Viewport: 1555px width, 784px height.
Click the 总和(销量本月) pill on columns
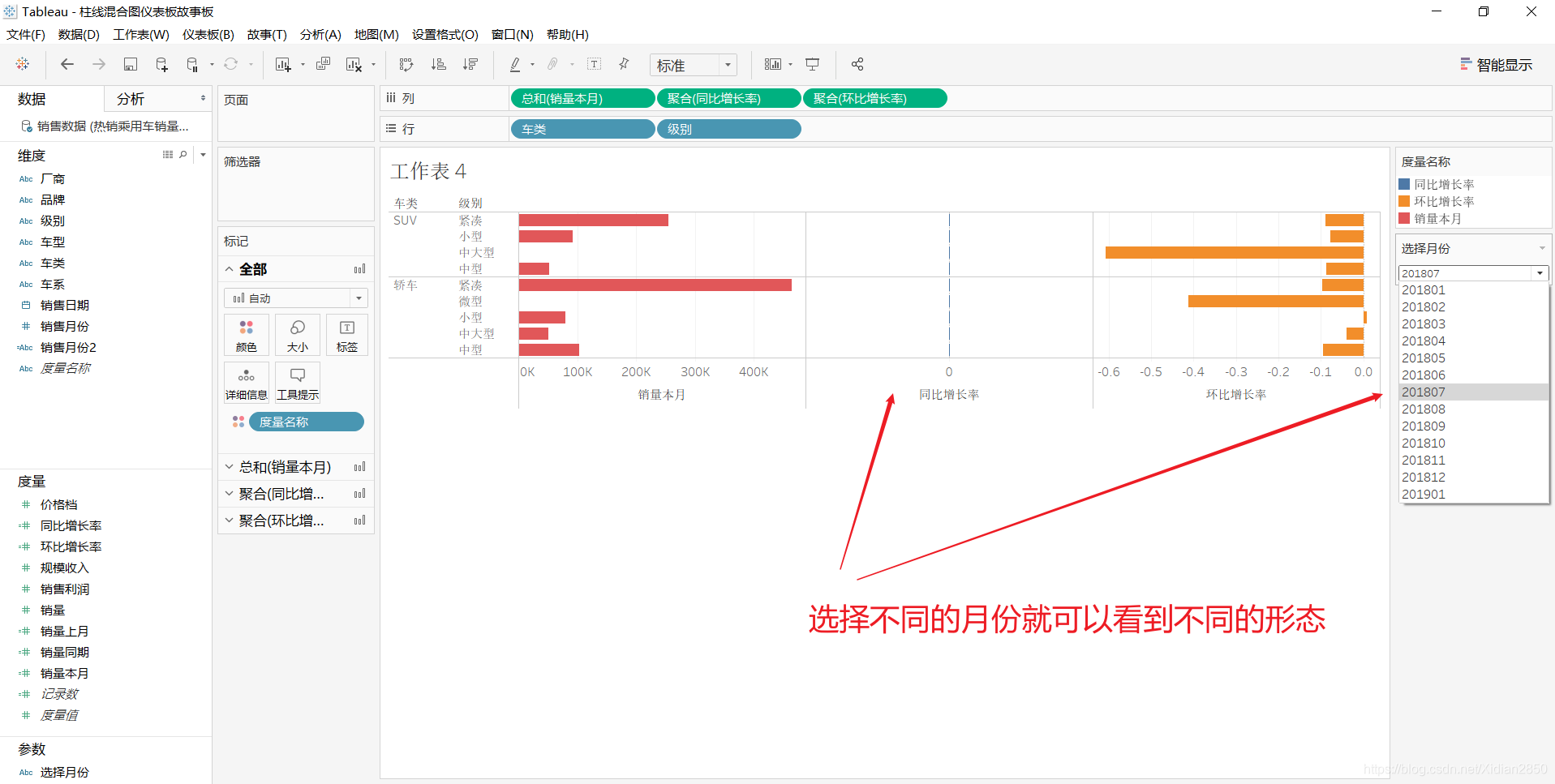coord(582,98)
